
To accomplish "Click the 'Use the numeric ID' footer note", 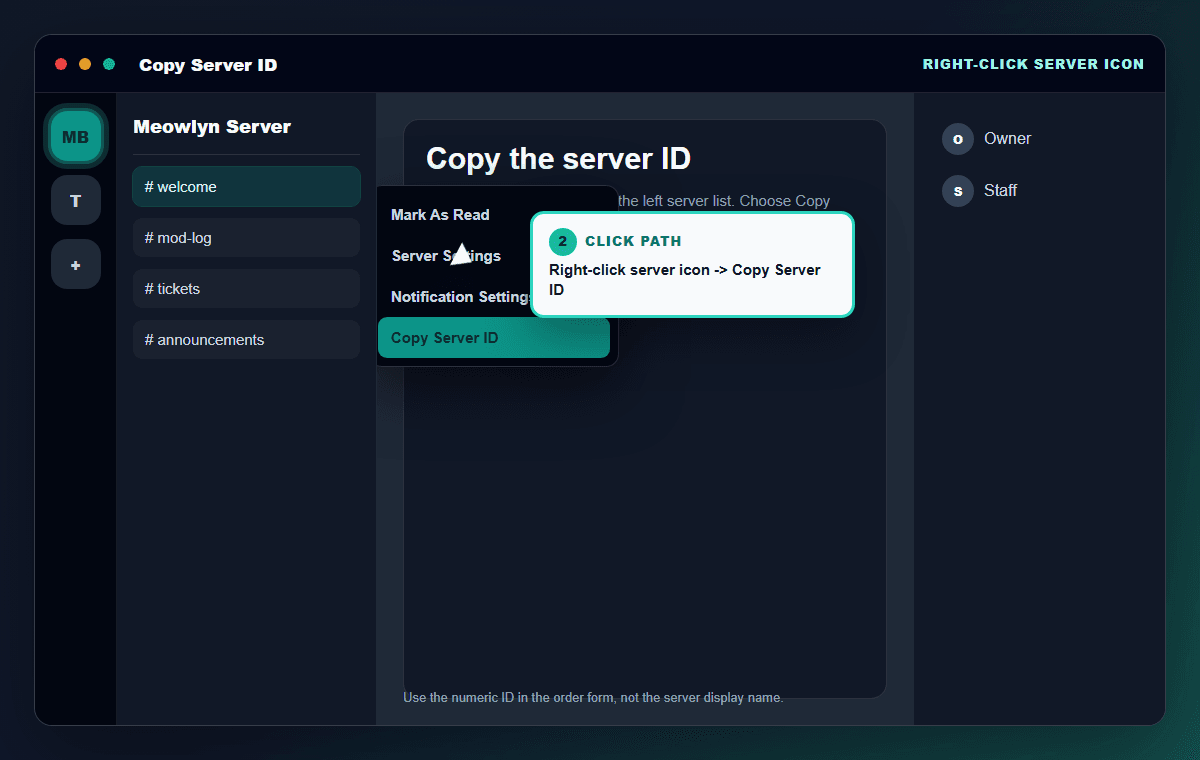I will 593,697.
